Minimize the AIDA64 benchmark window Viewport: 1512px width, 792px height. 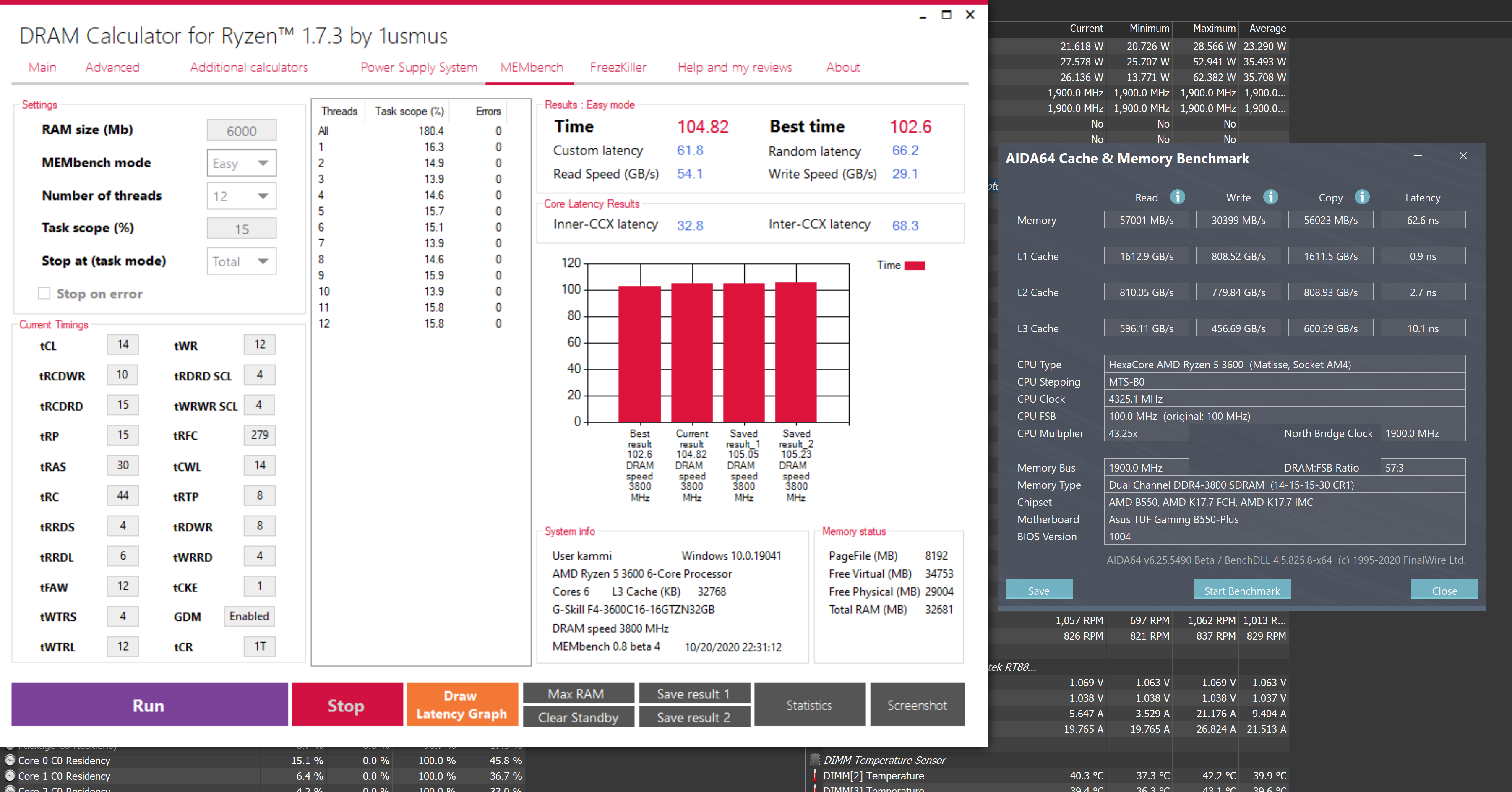[1418, 156]
